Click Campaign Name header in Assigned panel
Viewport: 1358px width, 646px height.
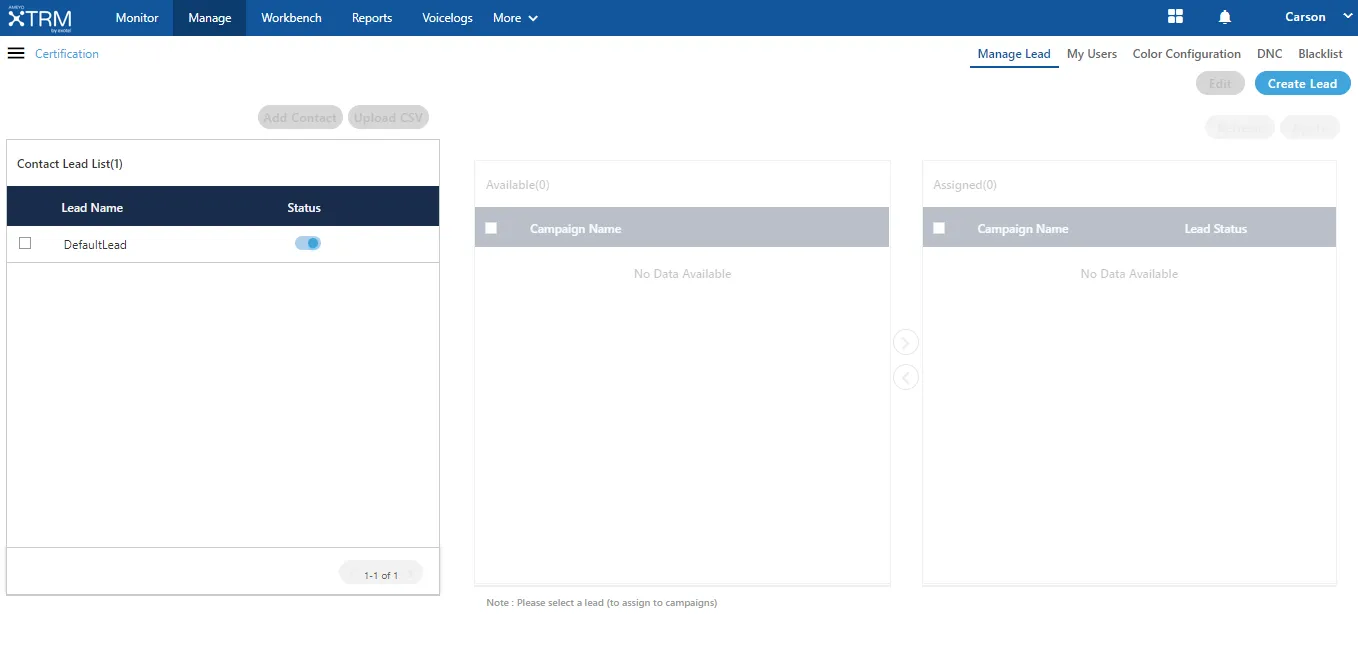tap(1022, 229)
